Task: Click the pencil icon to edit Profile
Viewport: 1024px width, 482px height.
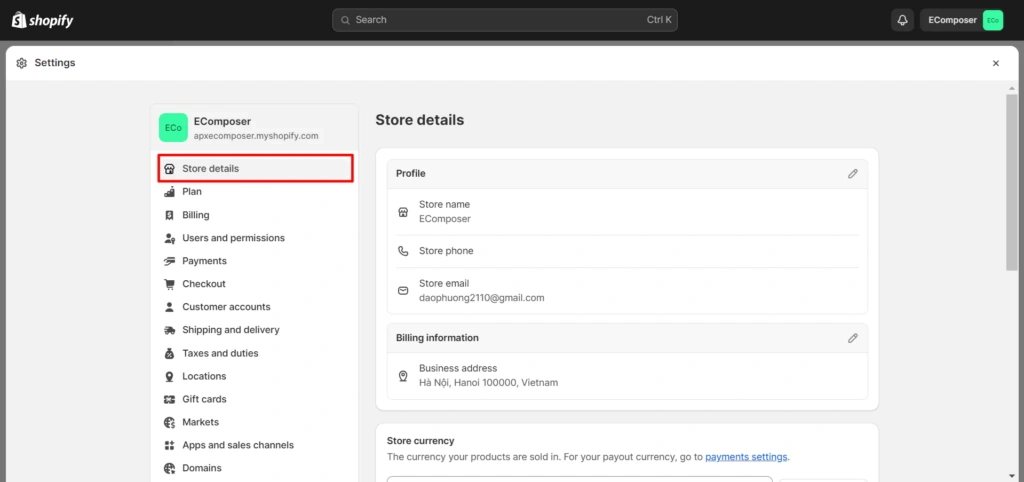Action: tap(852, 173)
